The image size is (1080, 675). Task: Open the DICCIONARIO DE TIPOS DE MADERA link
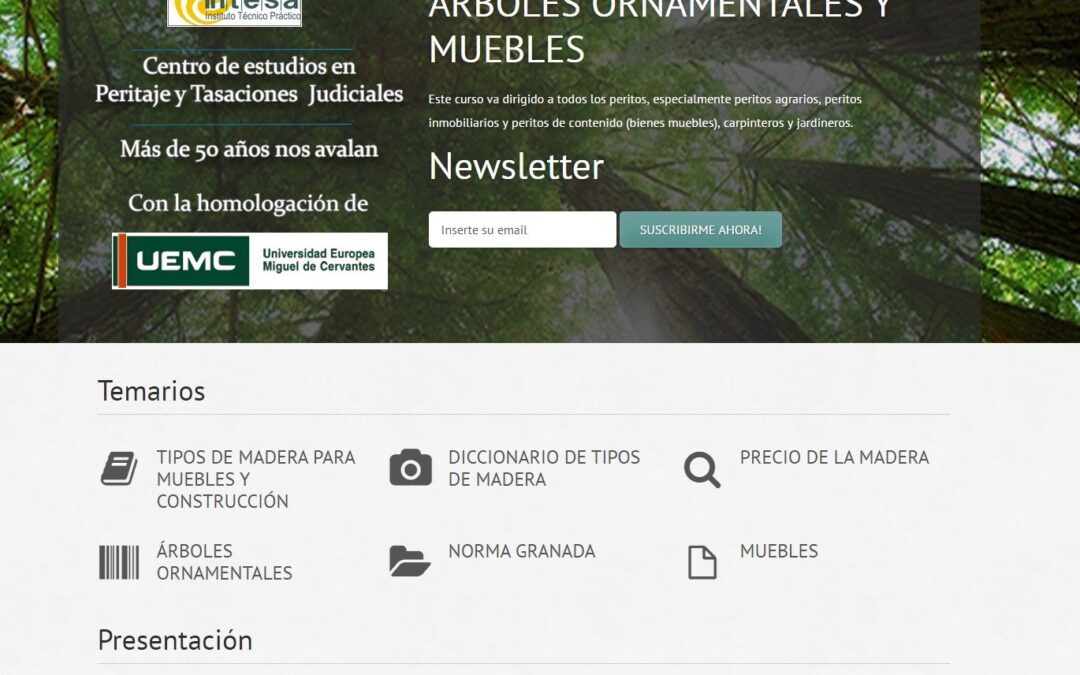pos(545,469)
